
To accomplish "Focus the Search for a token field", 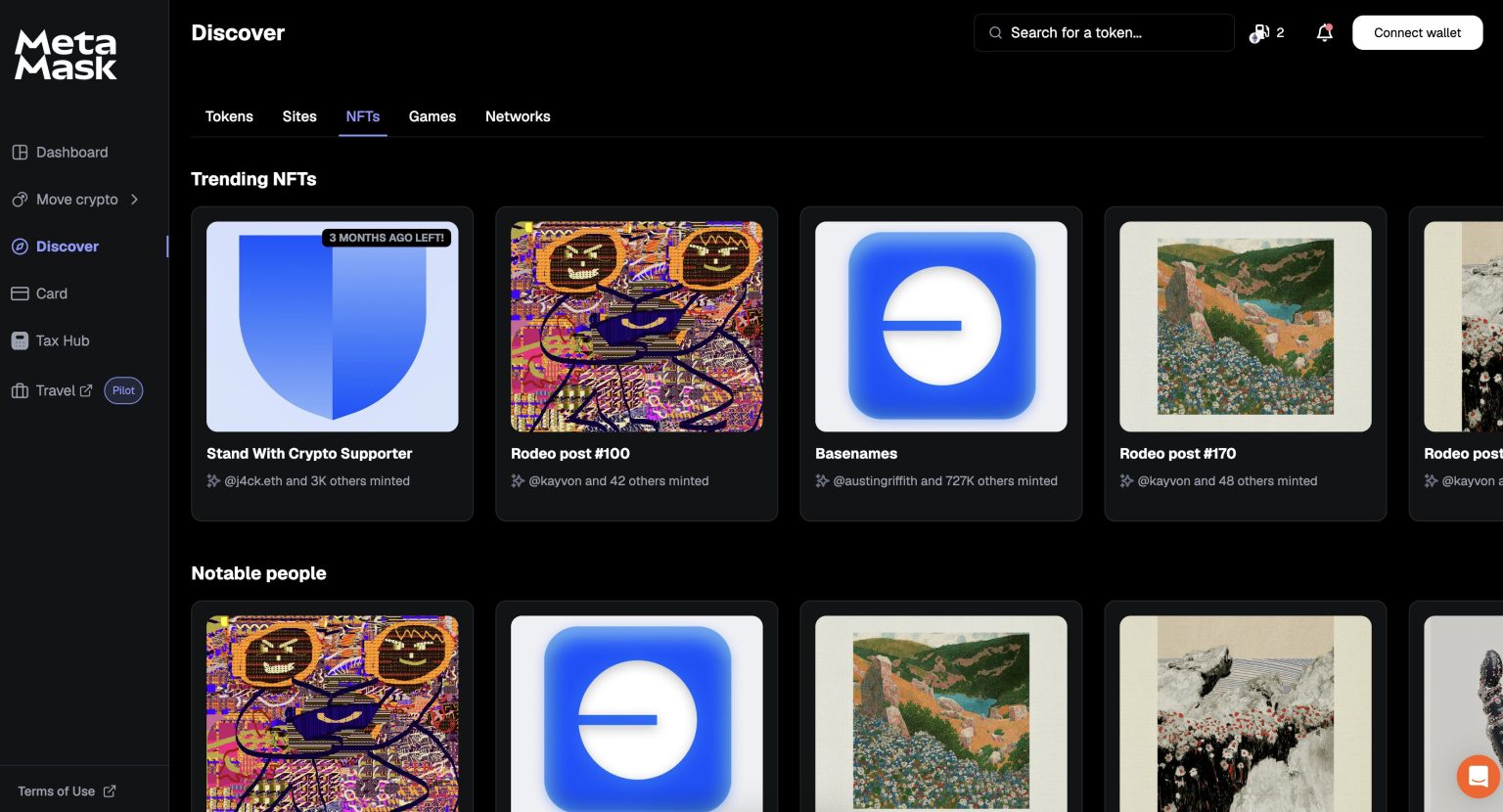I will [x=1104, y=32].
